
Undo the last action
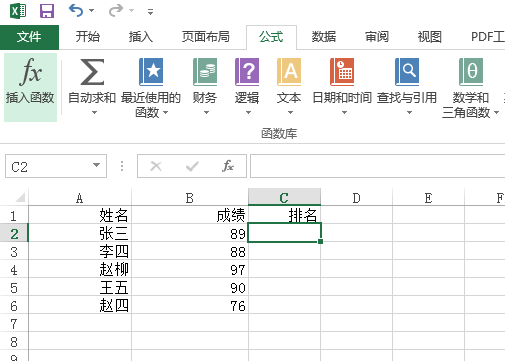(76, 11)
